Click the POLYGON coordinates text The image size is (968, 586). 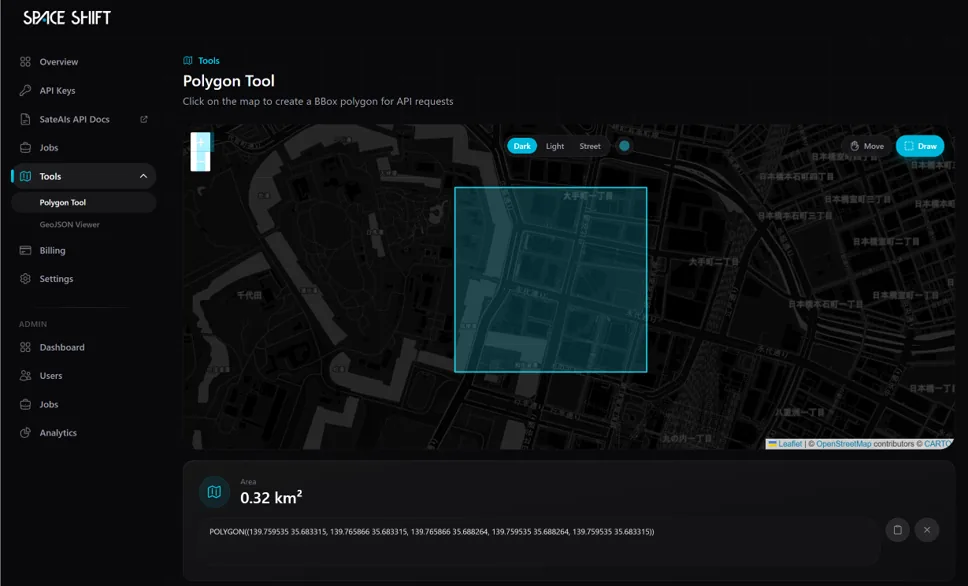[x=432, y=532]
